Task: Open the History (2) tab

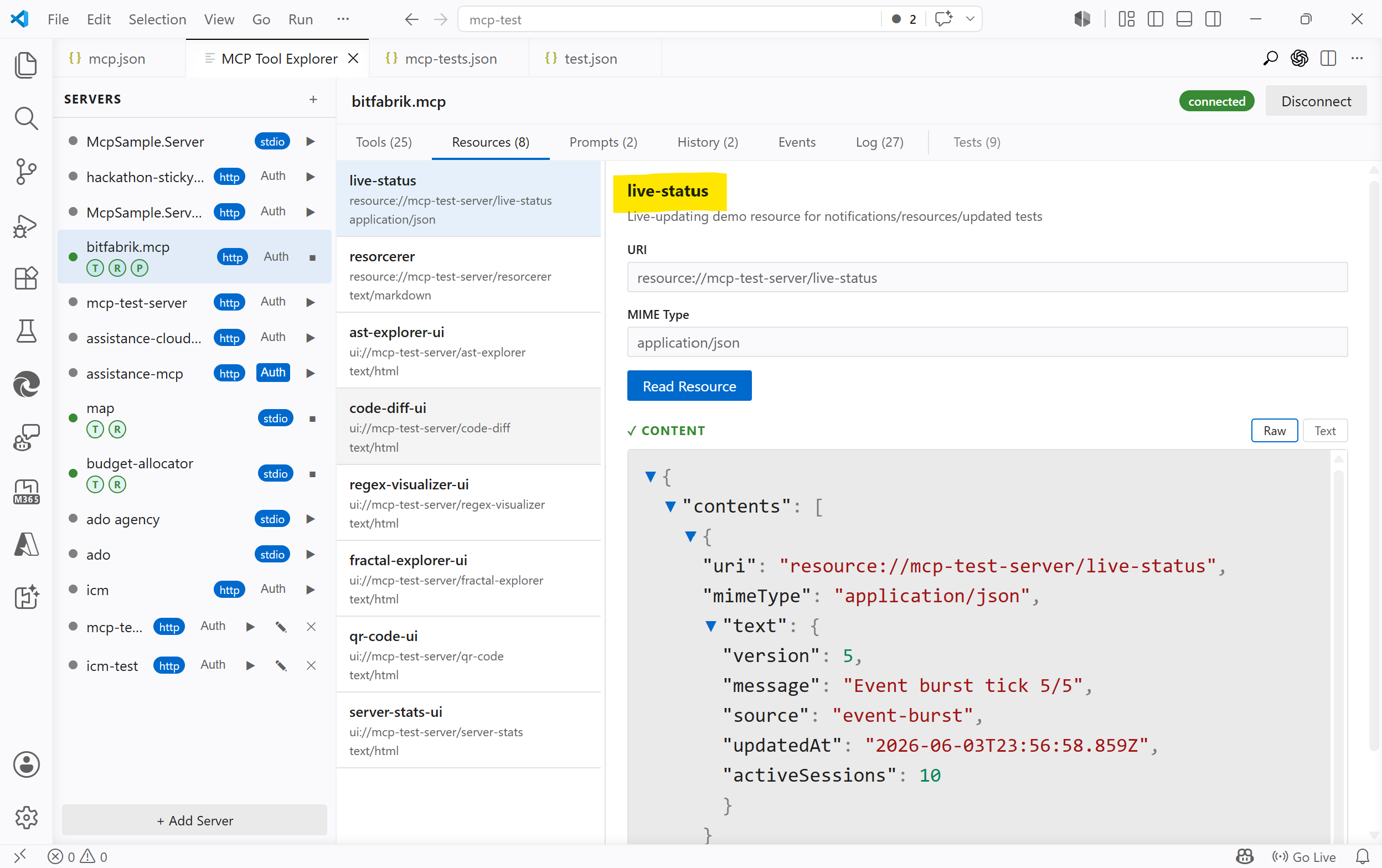Action: click(708, 142)
